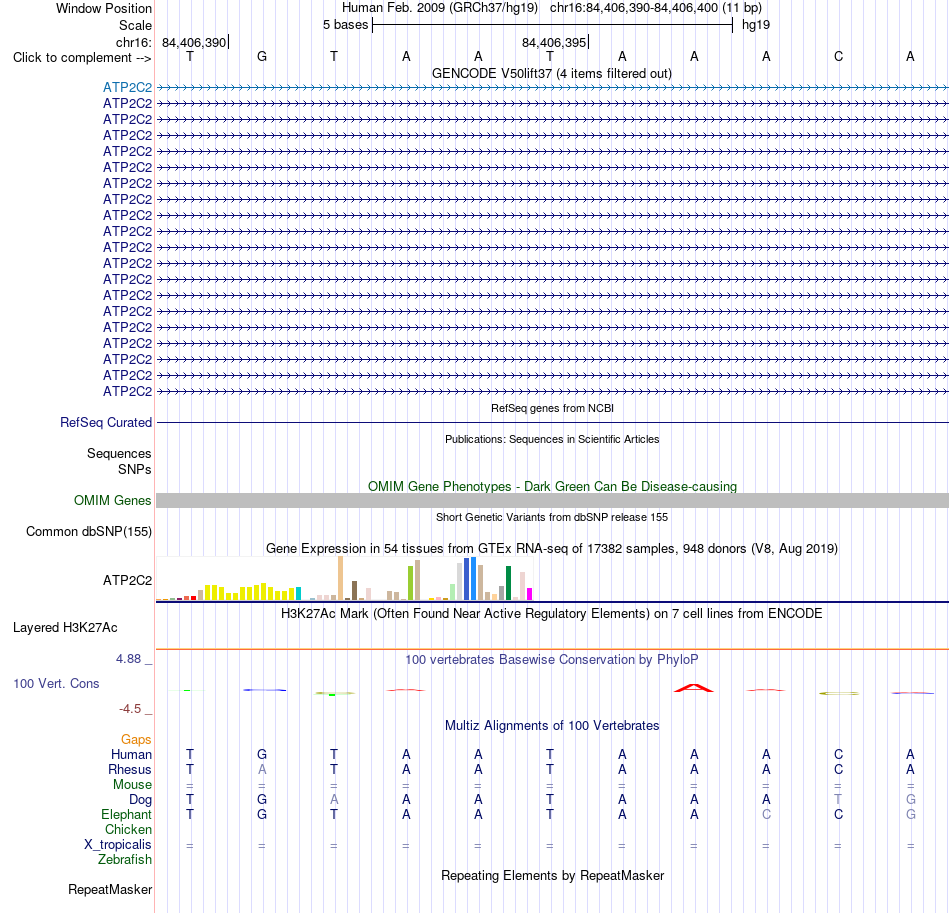Select the X_tropicalis species row label
Viewport: 950px width, 913px height.
[x=118, y=845]
